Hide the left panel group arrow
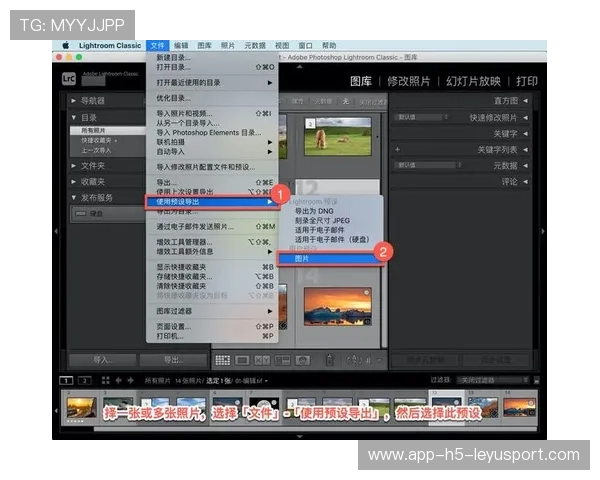Screen dimensions: 600x480 [56, 231]
